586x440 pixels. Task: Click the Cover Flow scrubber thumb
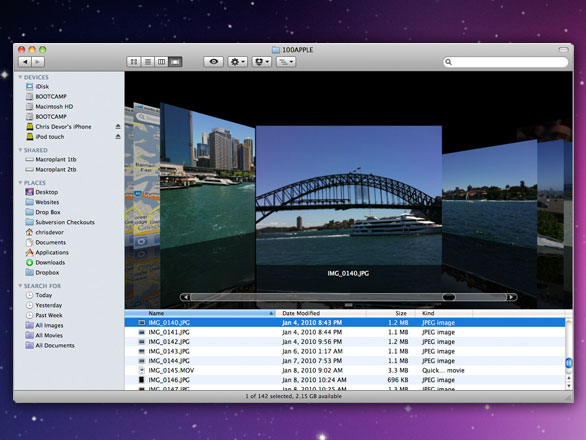coord(449,297)
